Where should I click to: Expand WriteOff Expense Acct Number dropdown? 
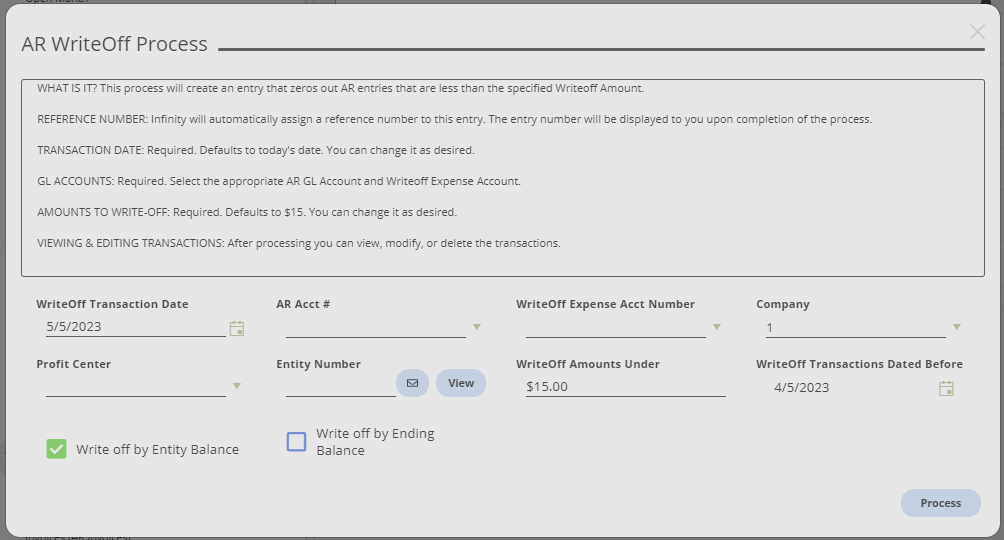point(716,327)
